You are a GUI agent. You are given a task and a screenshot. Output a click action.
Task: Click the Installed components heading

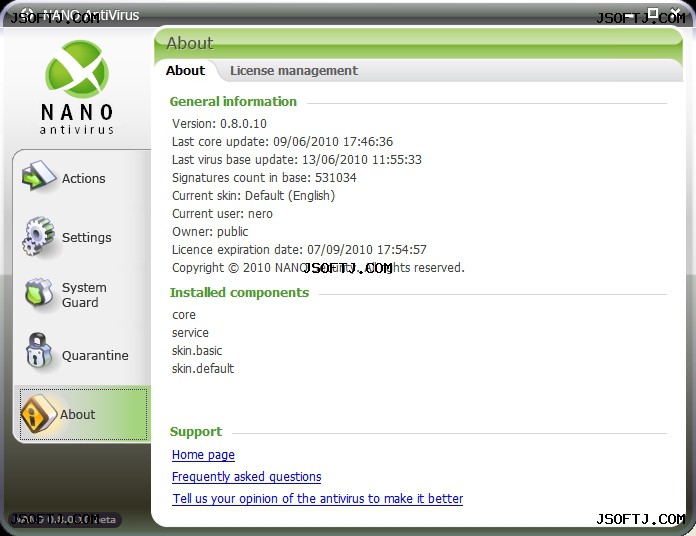(x=239, y=293)
